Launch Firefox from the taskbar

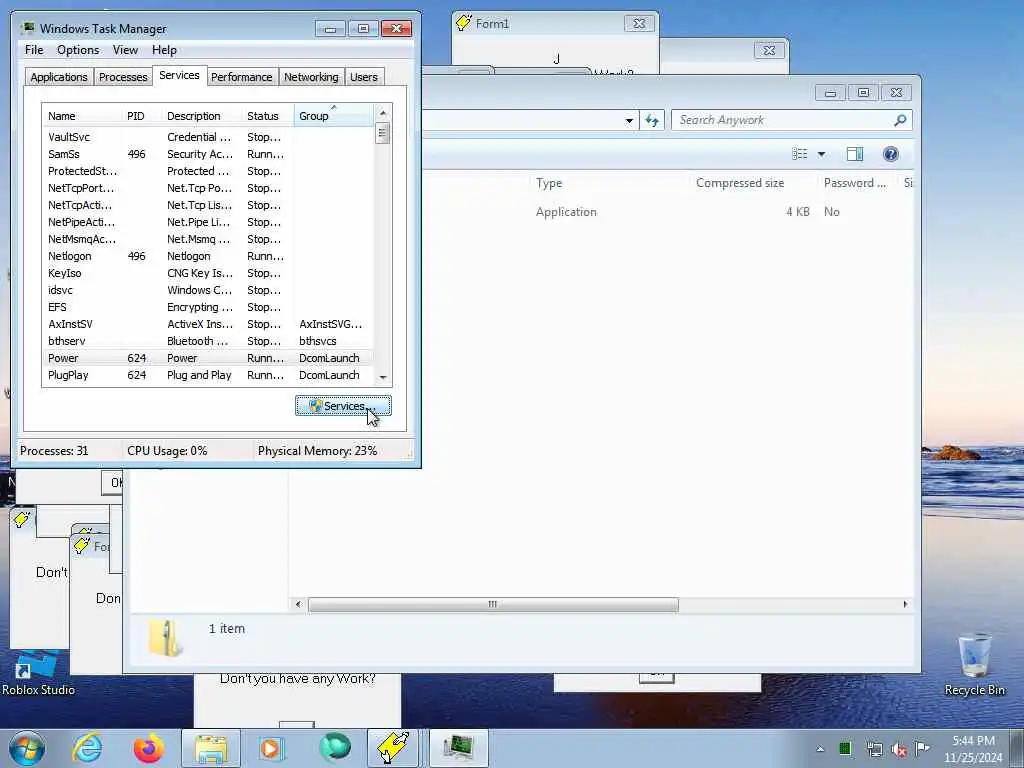tap(149, 748)
